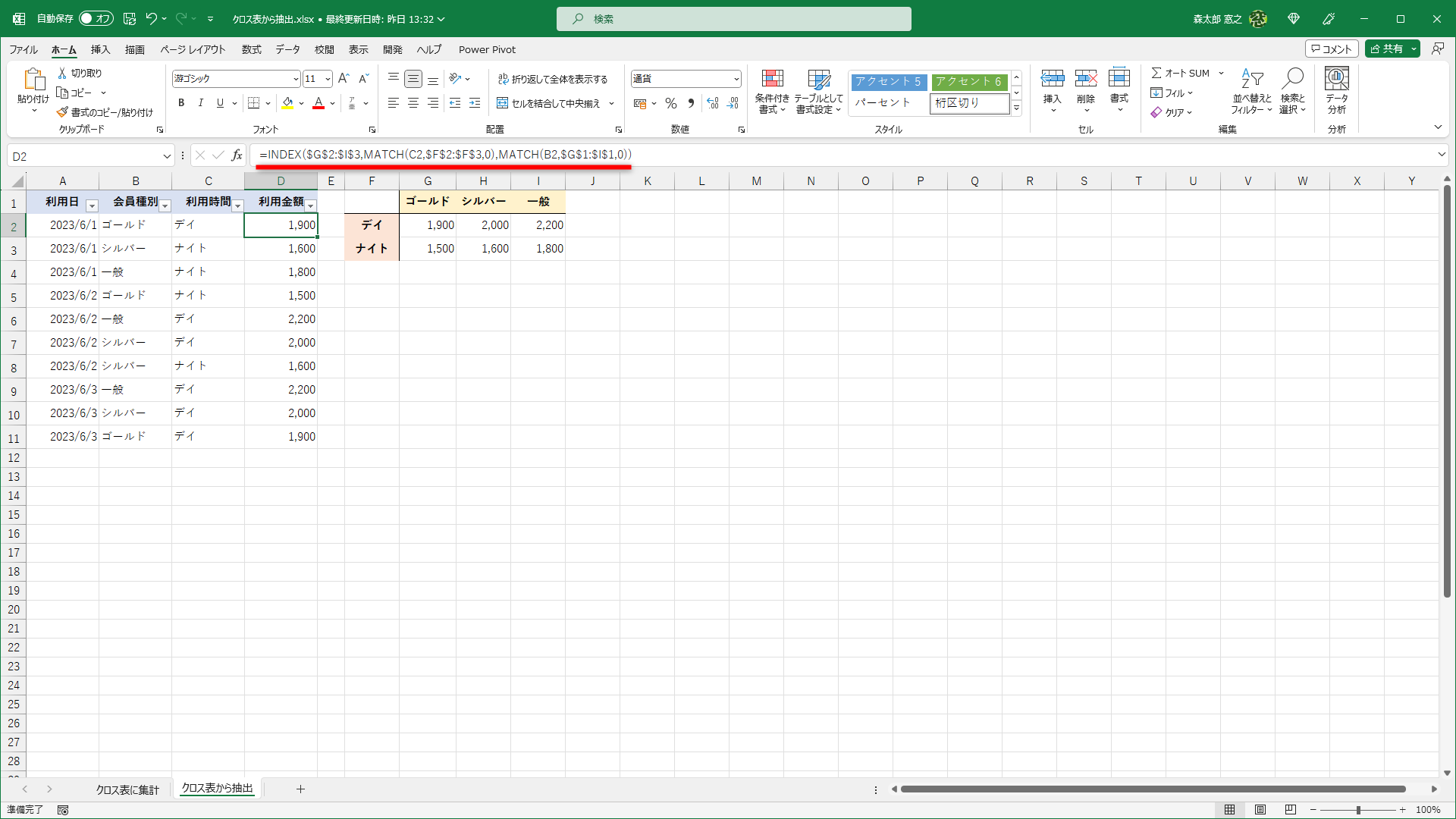Click the 桁区切りスタイル icon
1456x819 pixels.
click(691, 103)
